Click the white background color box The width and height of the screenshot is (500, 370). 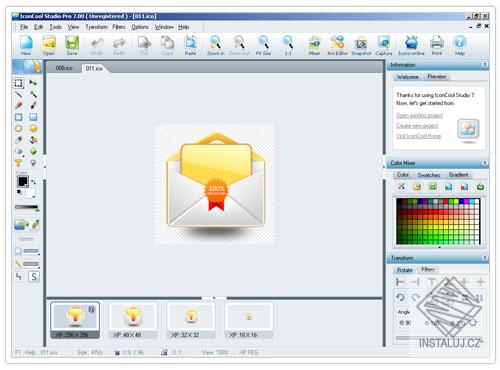pyautogui.click(x=30, y=192)
